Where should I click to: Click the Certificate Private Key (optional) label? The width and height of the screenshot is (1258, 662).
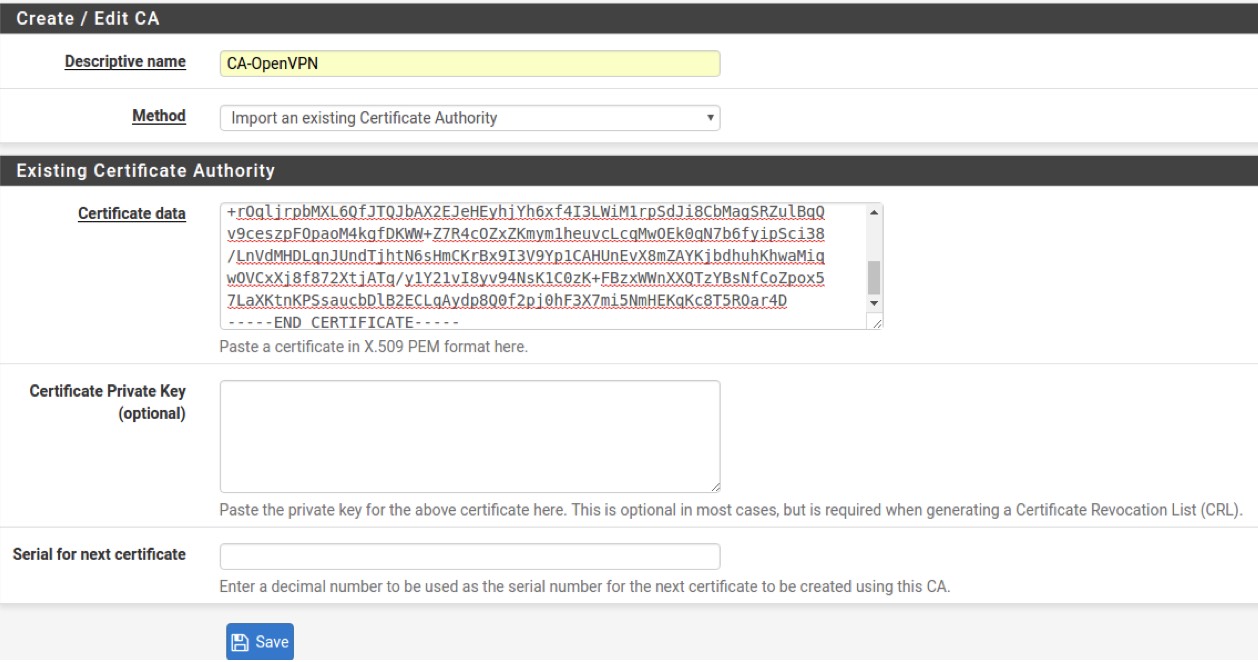tap(108, 402)
